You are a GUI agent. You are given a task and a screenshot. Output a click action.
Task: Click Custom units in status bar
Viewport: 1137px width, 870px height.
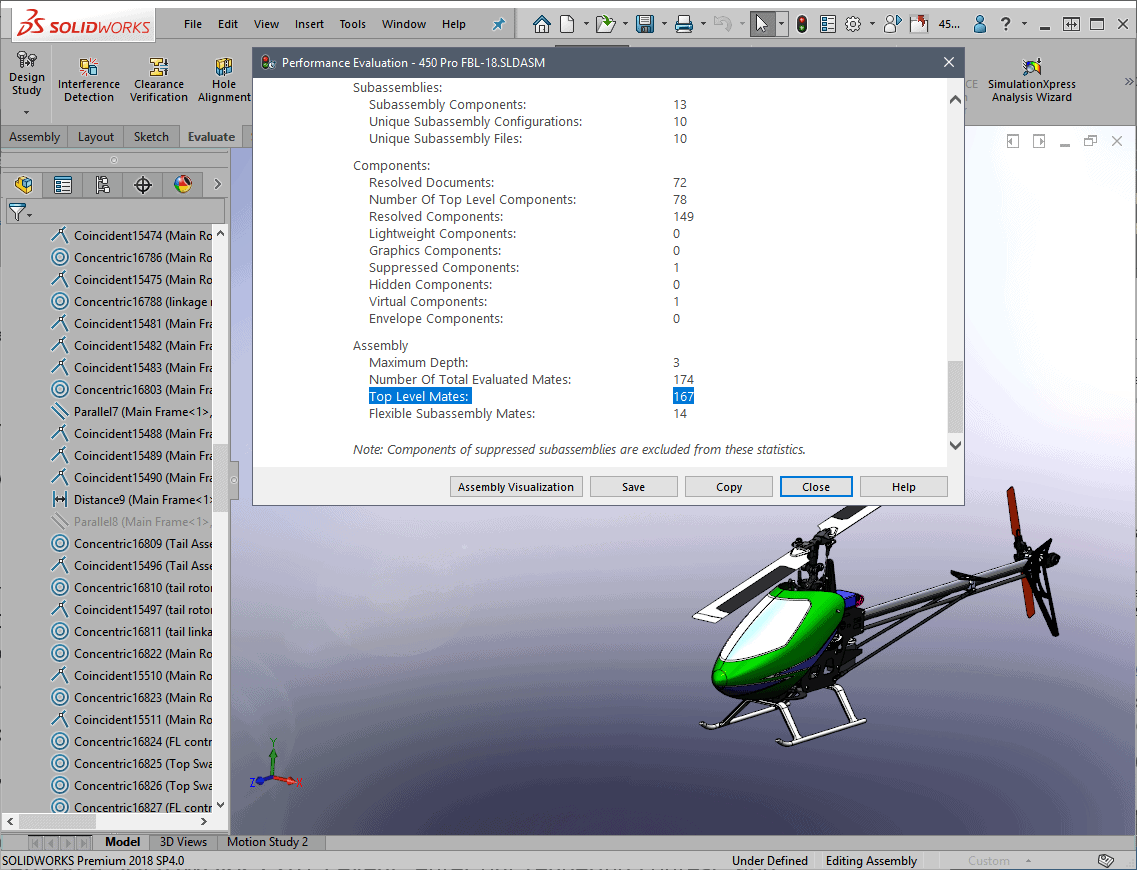(x=988, y=861)
